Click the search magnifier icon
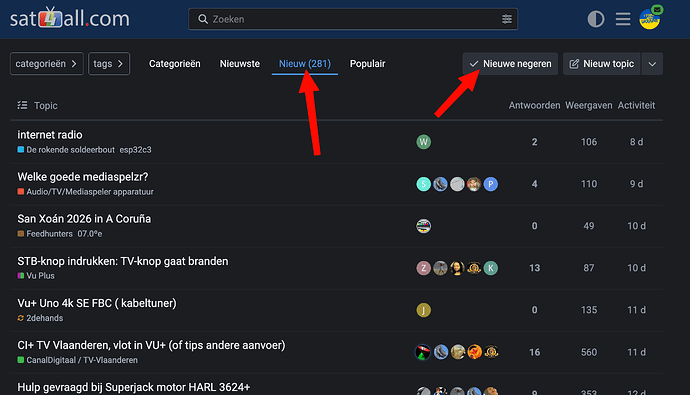Image resolution: width=690 pixels, height=395 pixels. click(x=202, y=19)
